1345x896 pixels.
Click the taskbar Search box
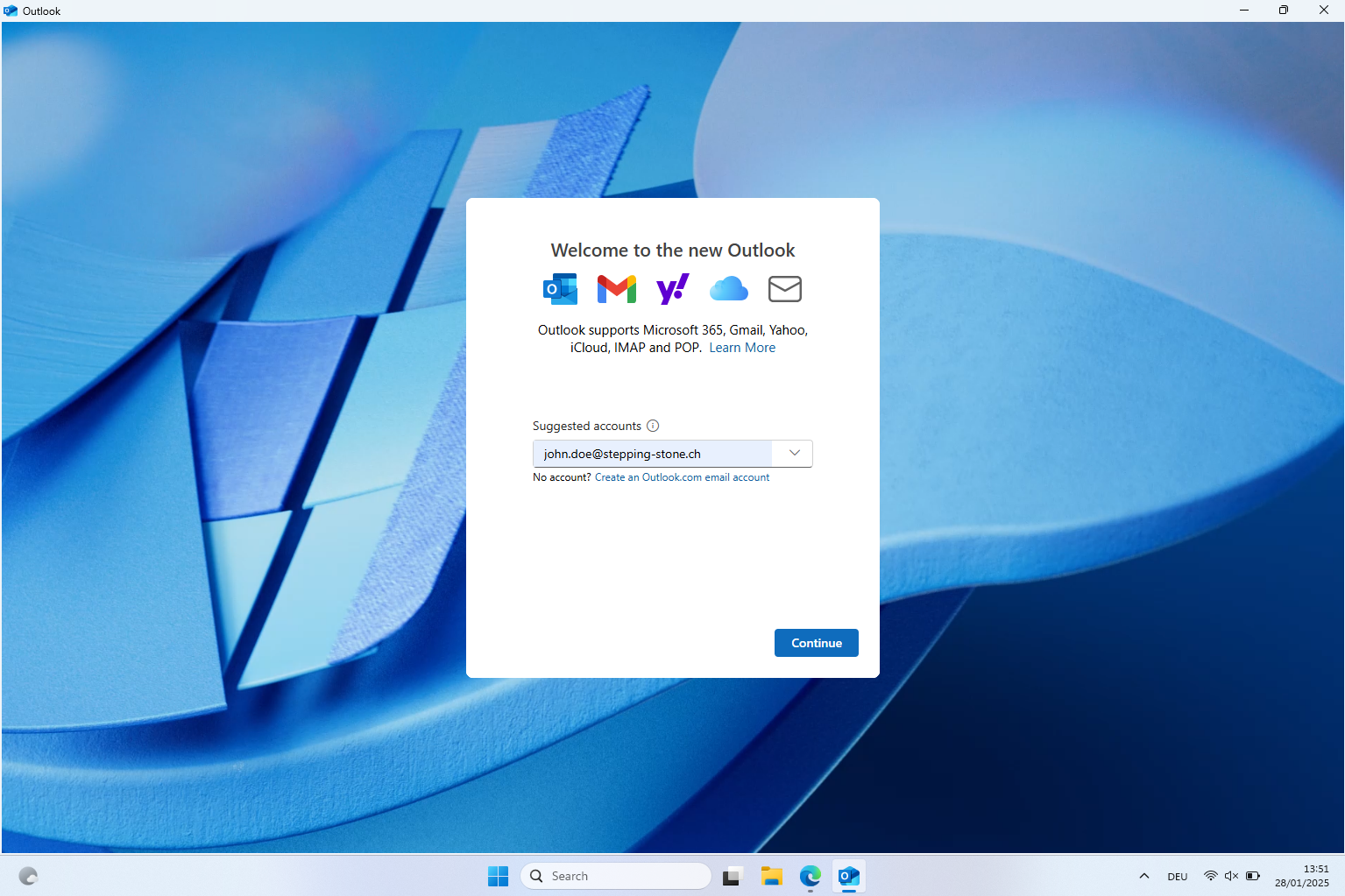click(x=616, y=876)
